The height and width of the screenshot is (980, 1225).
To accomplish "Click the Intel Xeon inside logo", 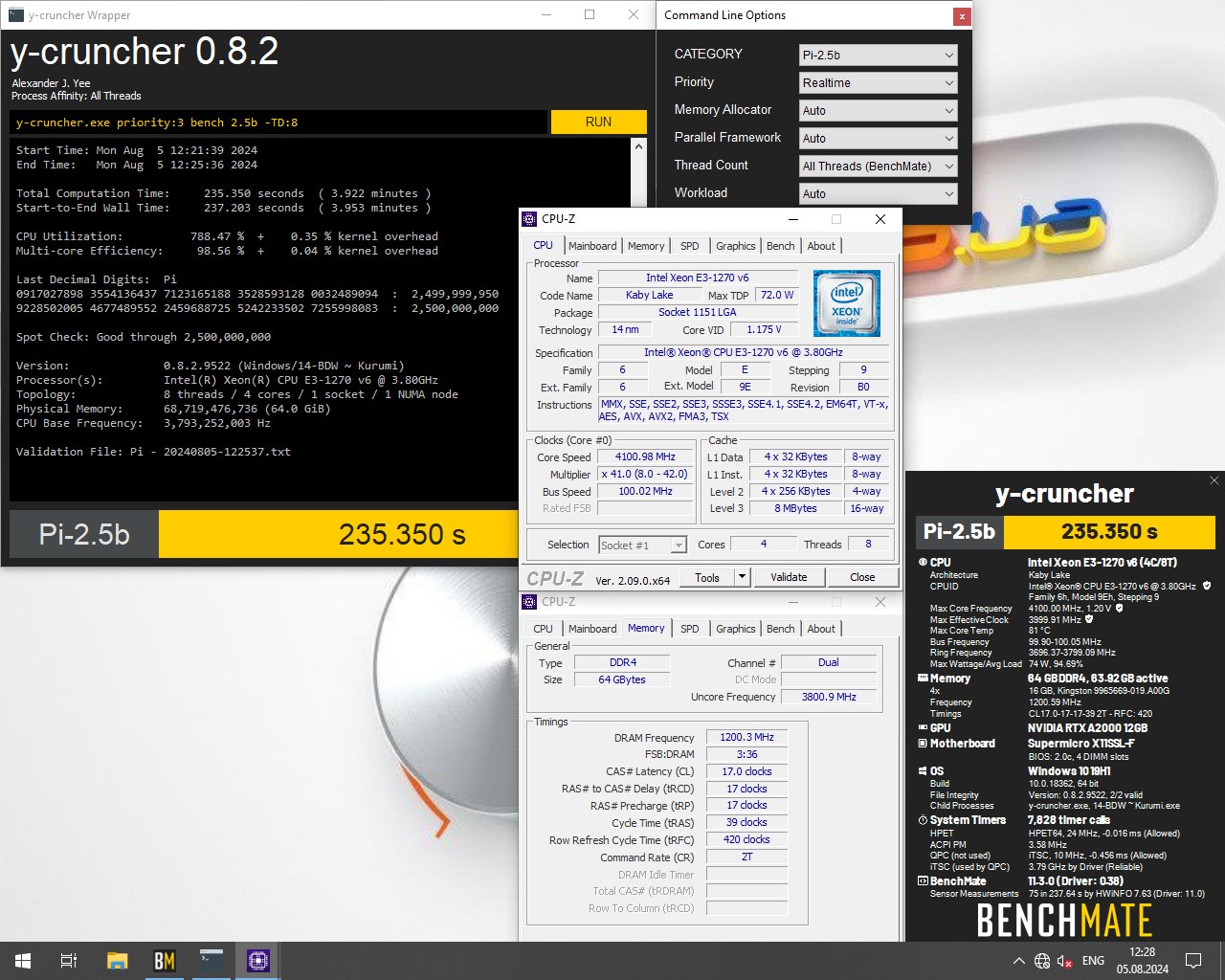I will [847, 303].
